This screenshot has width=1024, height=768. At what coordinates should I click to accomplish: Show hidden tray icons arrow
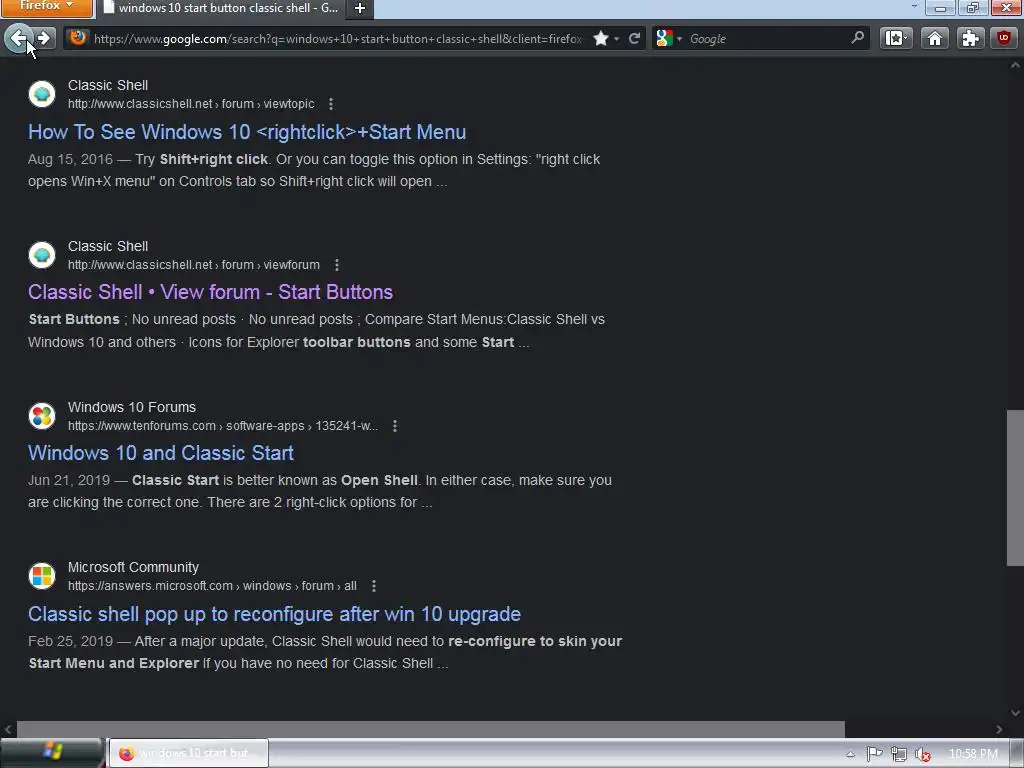[850, 754]
